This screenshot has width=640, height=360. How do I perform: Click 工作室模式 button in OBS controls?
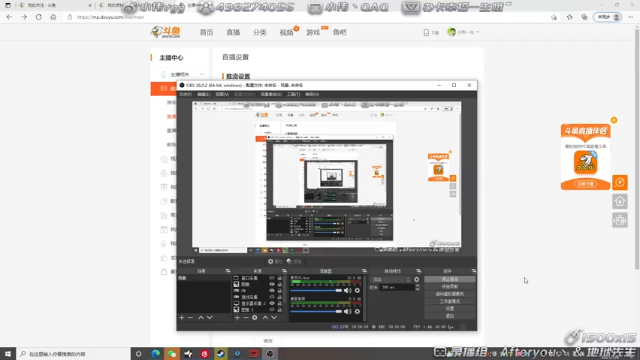tap(449, 301)
